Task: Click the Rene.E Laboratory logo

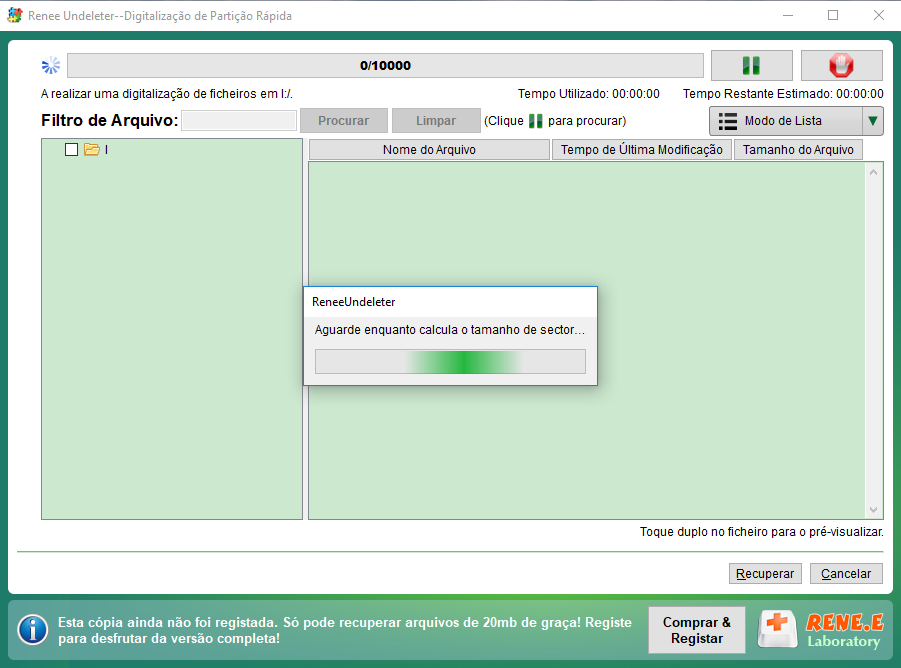Action: point(821,630)
